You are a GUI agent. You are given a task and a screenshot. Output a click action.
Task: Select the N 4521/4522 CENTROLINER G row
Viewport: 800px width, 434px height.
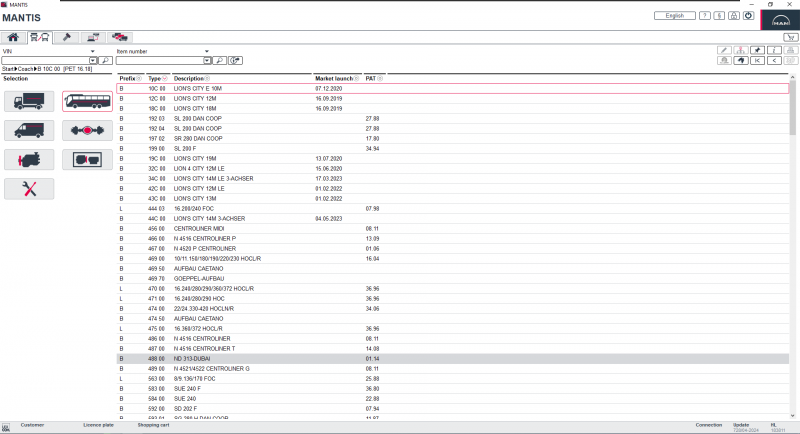[453, 369]
